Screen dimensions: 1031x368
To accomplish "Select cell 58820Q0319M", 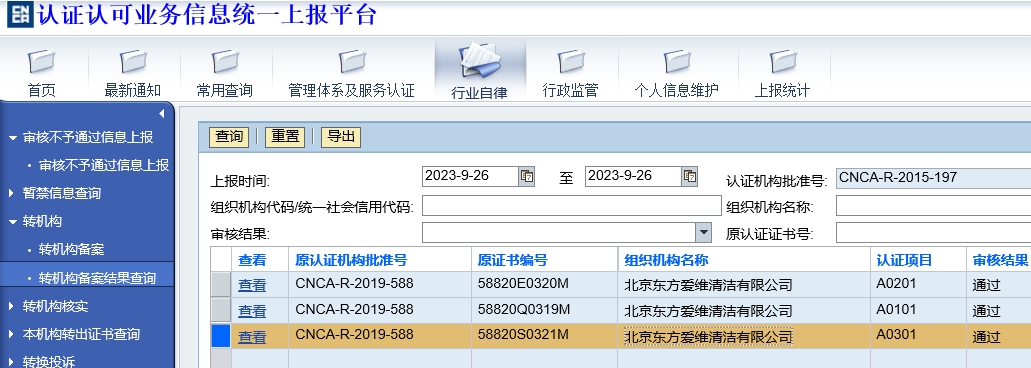I will pos(544,310).
